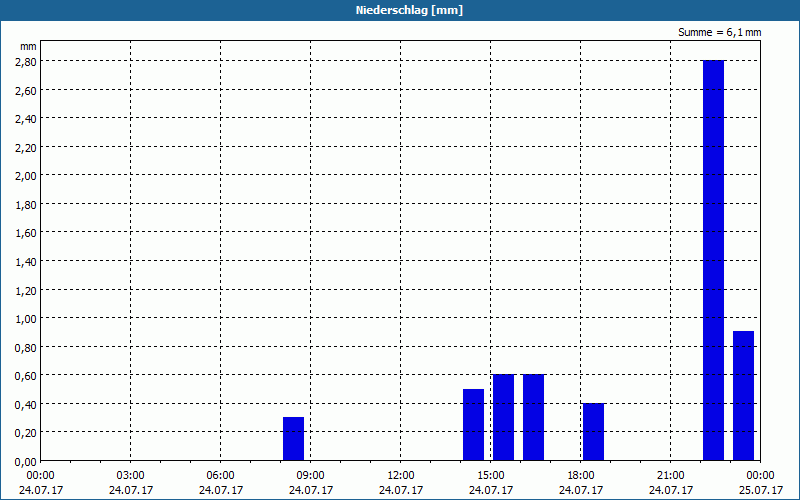
Task: Click the 2,60 y-axis label
Action: coord(28,90)
